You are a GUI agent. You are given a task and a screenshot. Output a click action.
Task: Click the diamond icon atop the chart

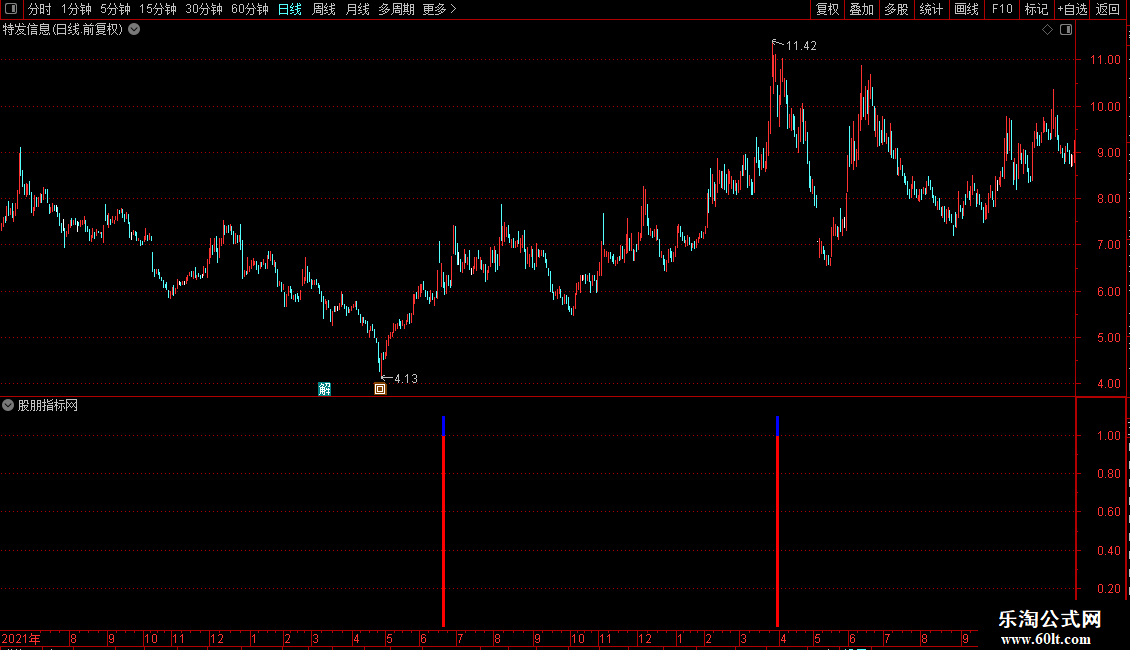tap(1048, 30)
